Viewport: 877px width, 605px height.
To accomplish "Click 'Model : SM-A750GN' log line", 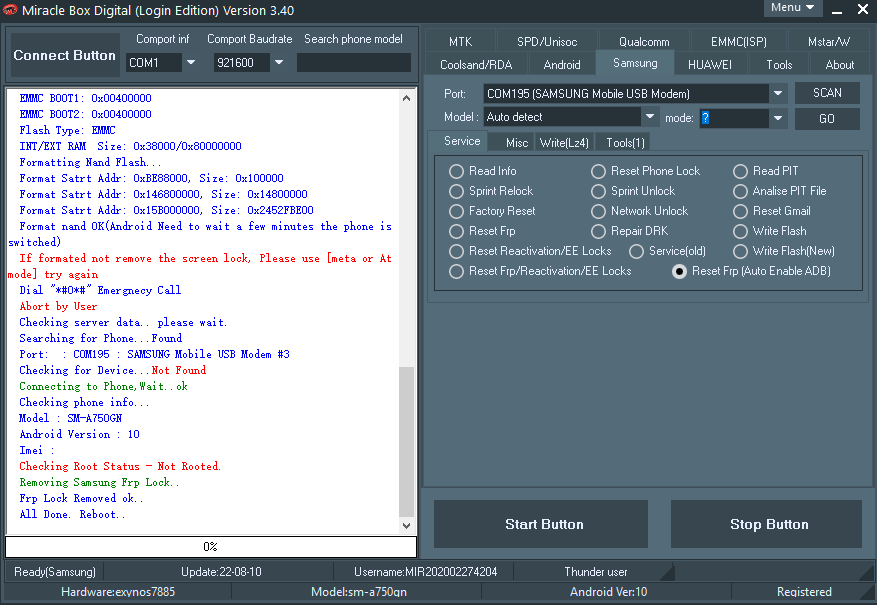I will pyautogui.click(x=70, y=418).
